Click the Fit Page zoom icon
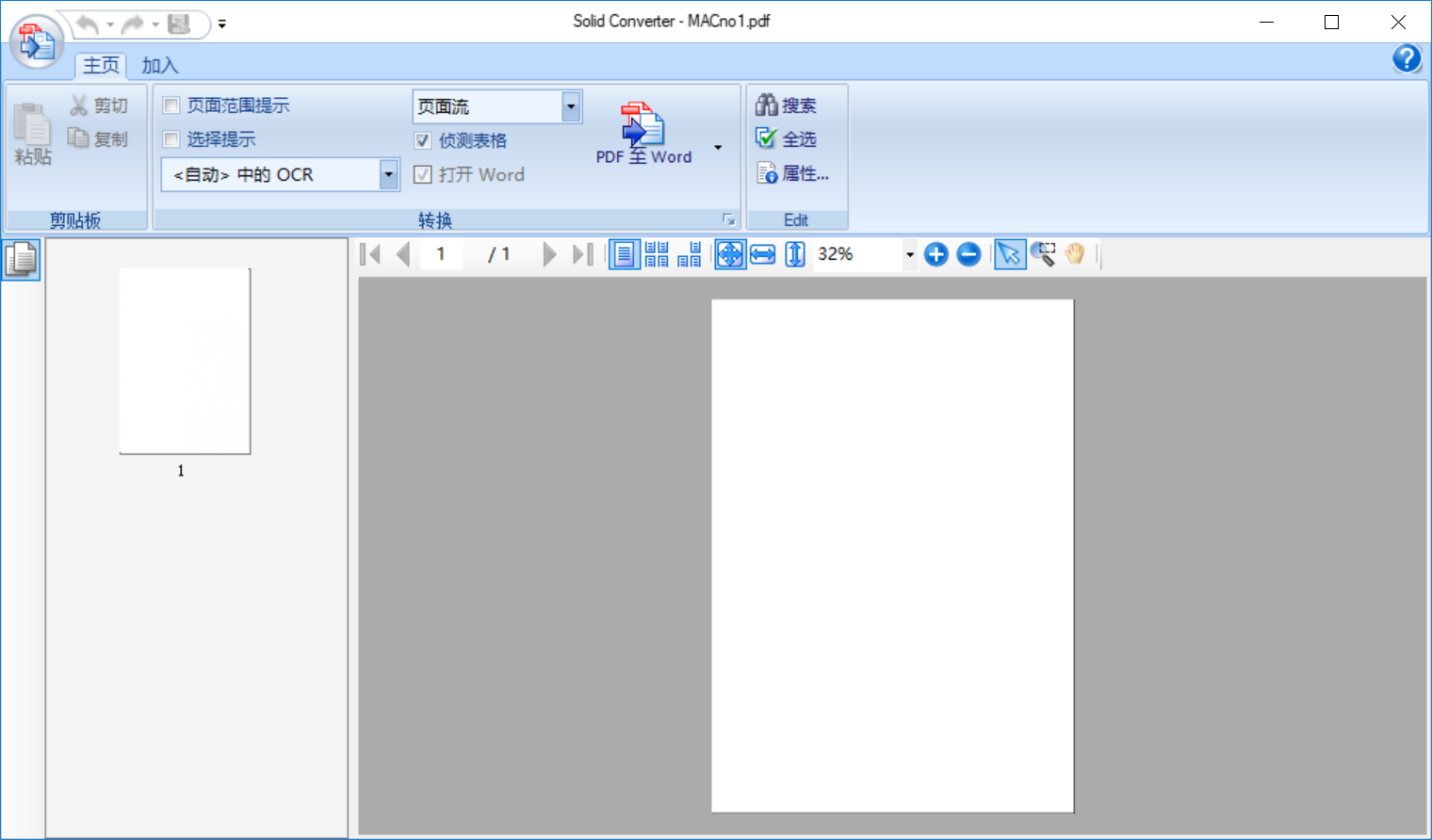The height and width of the screenshot is (840, 1432). click(x=730, y=254)
